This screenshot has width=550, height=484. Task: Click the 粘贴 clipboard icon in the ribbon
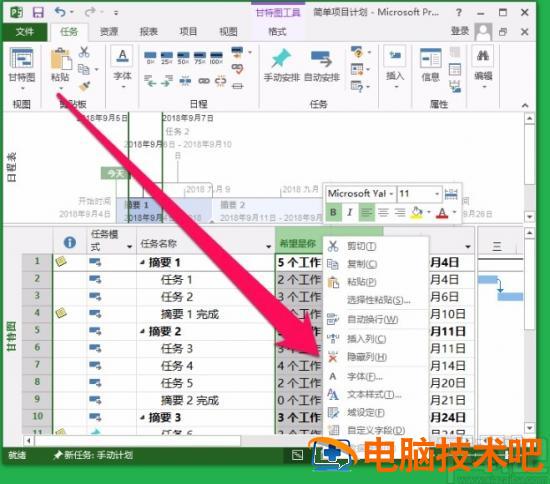61,60
